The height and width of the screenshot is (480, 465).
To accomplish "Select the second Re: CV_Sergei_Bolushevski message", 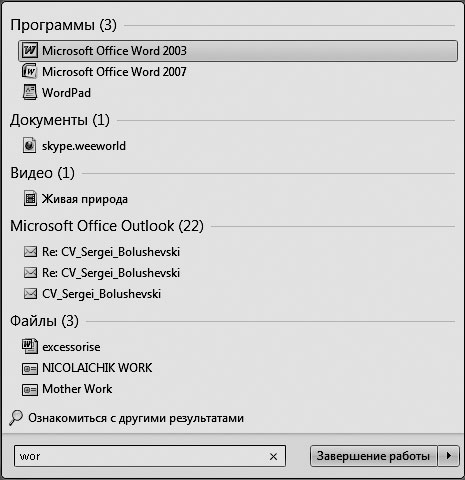I will click(111, 273).
